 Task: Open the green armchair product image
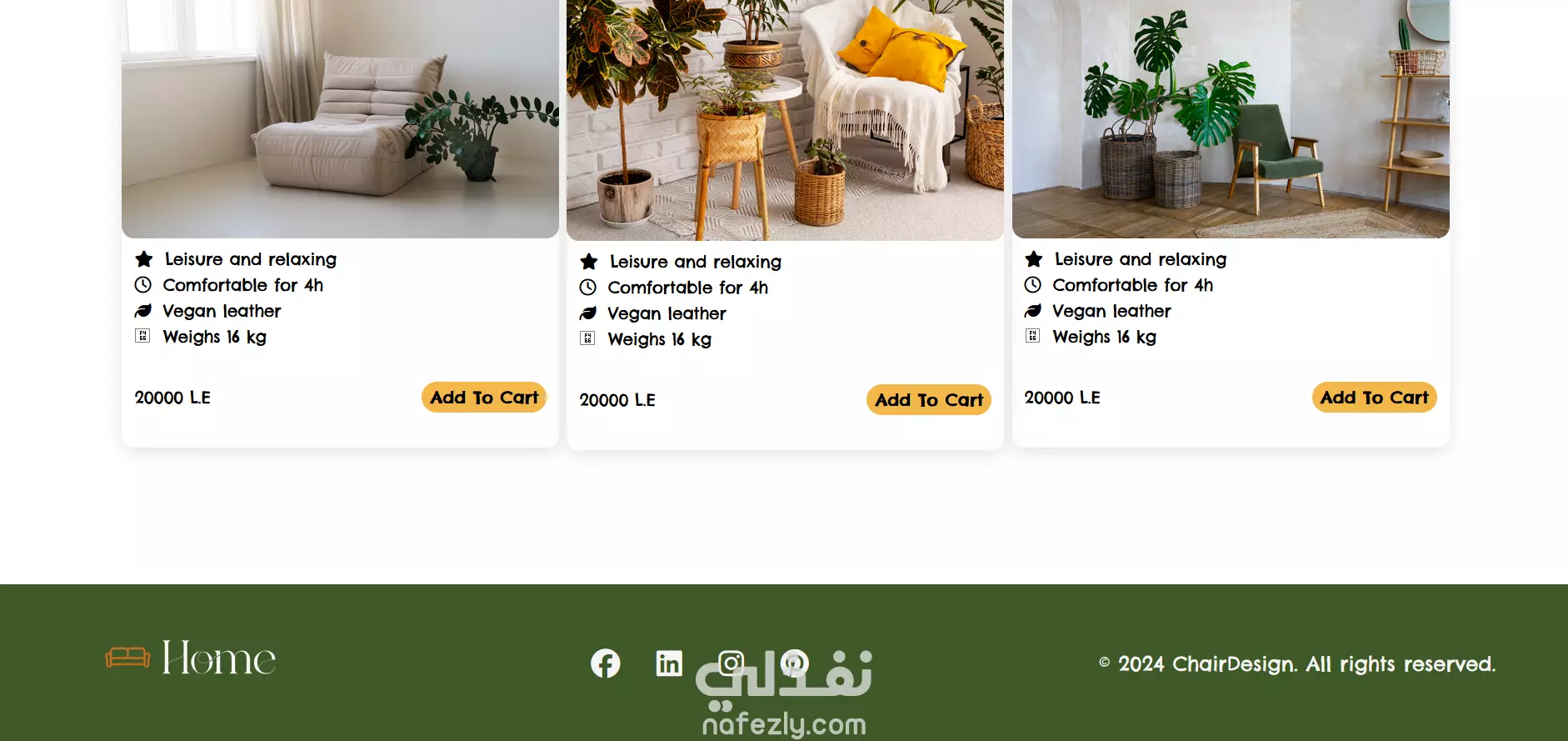point(1231,118)
